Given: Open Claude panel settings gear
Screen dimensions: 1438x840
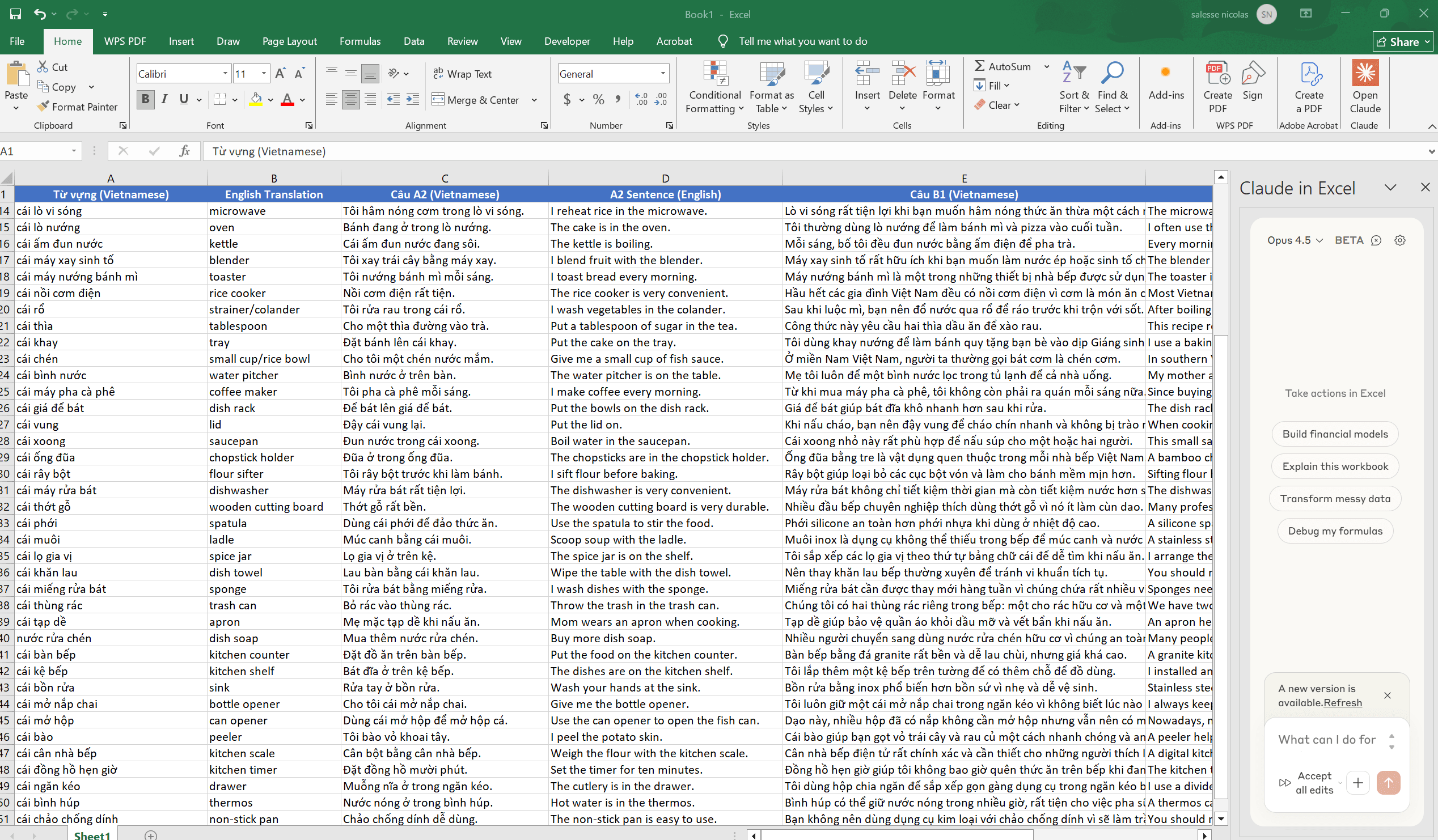Looking at the screenshot, I should (x=1399, y=240).
